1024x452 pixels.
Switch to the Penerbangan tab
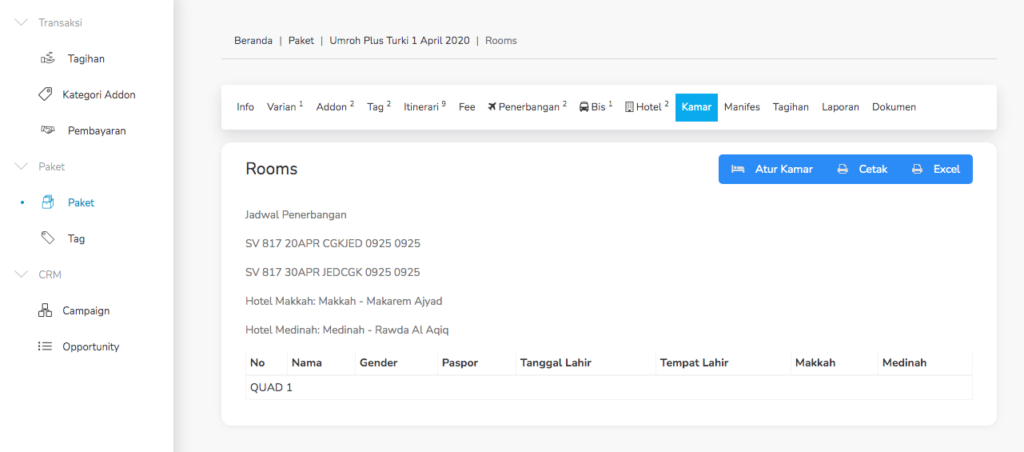coord(527,107)
